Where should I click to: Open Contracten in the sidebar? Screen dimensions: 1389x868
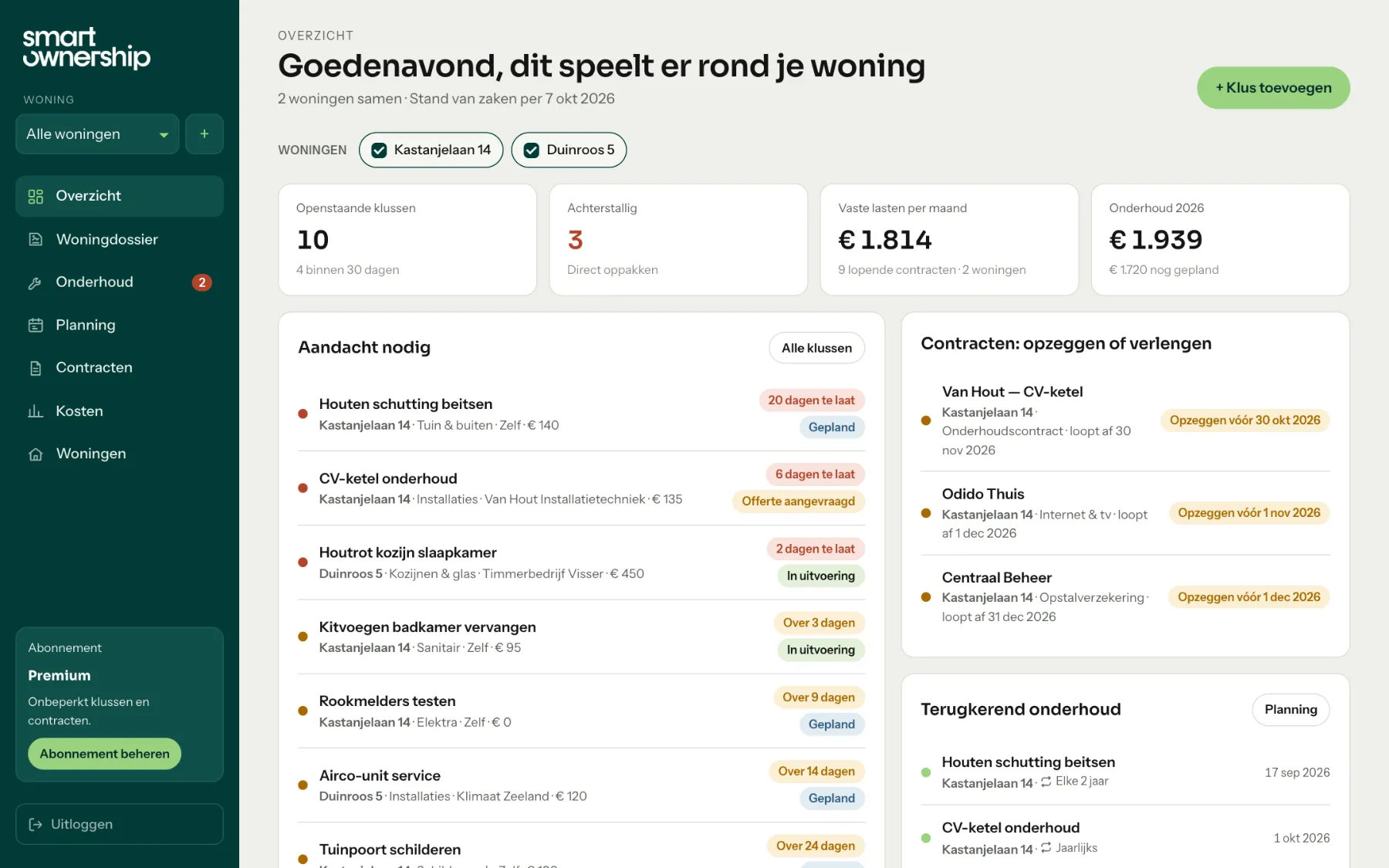click(120, 368)
